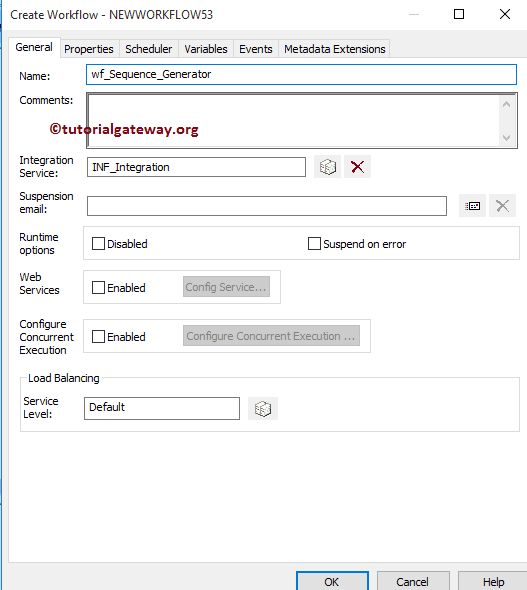
Task: Open the Service Level browse icon
Action: 263,409
